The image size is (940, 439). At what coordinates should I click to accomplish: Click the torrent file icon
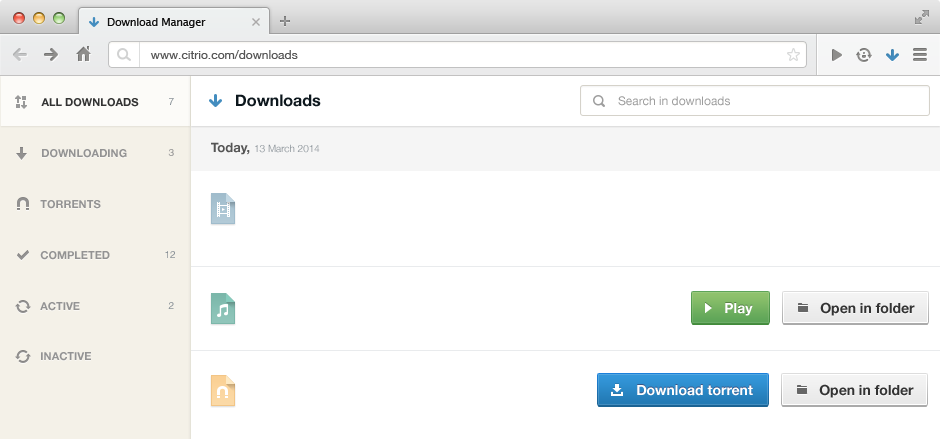coord(223,390)
